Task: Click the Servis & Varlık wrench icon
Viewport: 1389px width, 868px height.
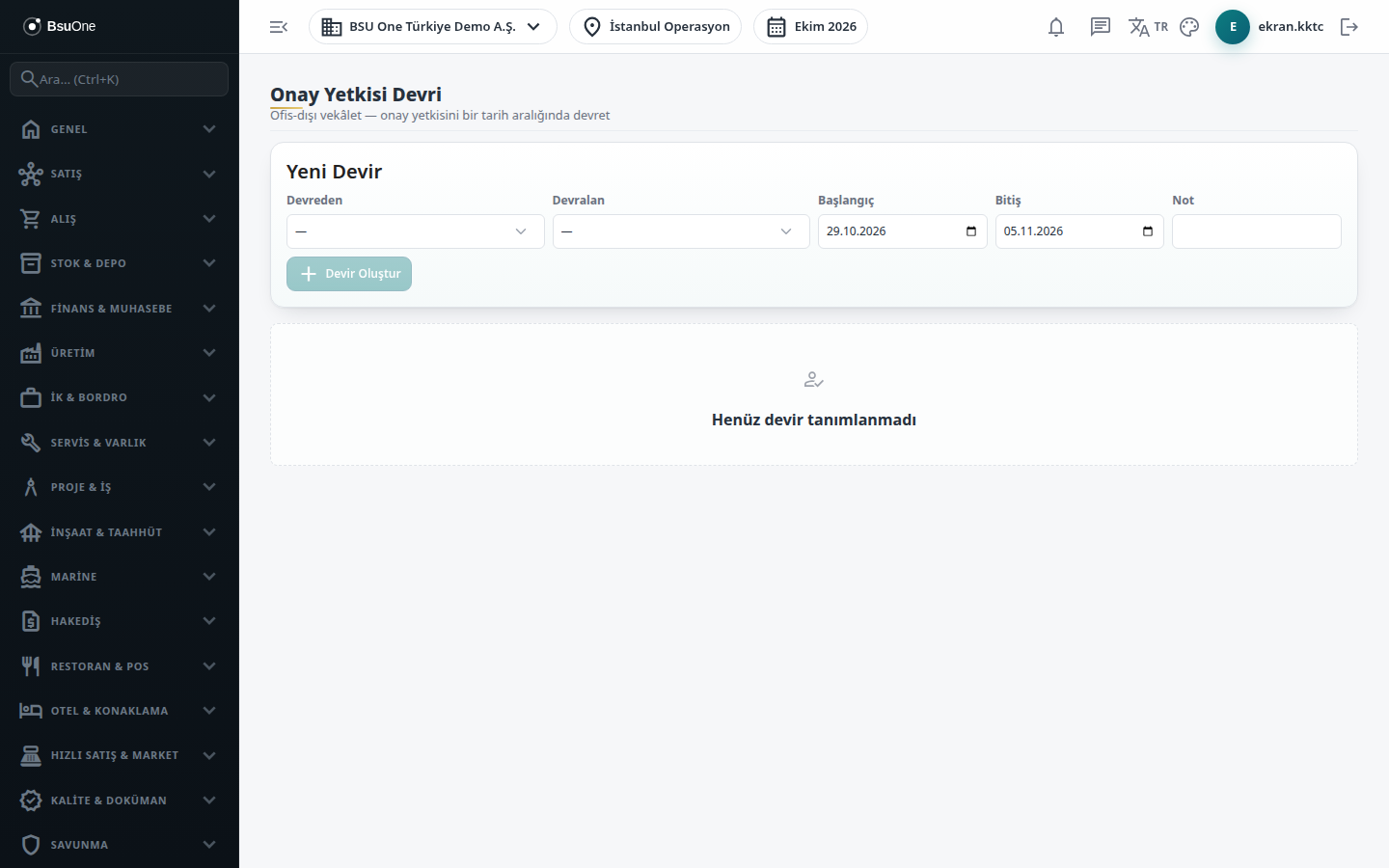Action: click(x=31, y=443)
